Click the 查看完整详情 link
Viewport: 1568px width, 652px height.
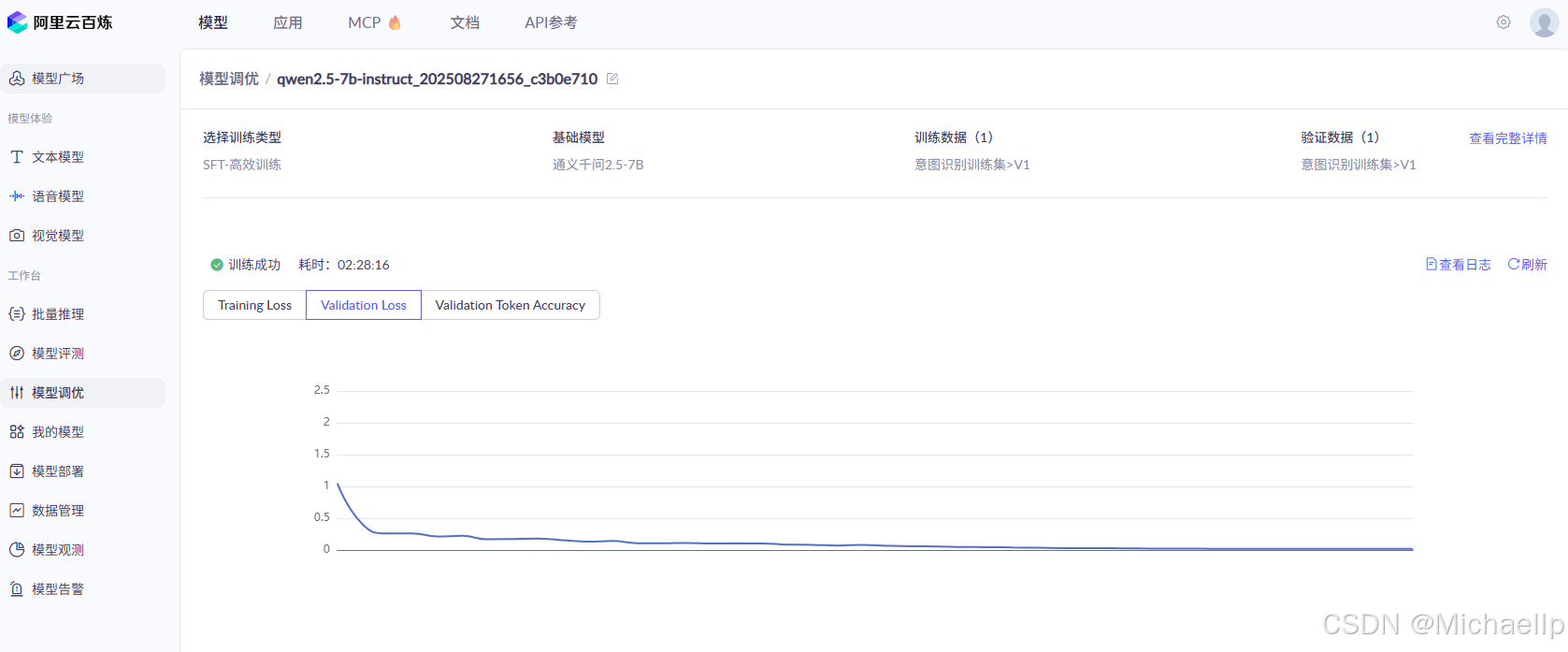pyautogui.click(x=1508, y=138)
